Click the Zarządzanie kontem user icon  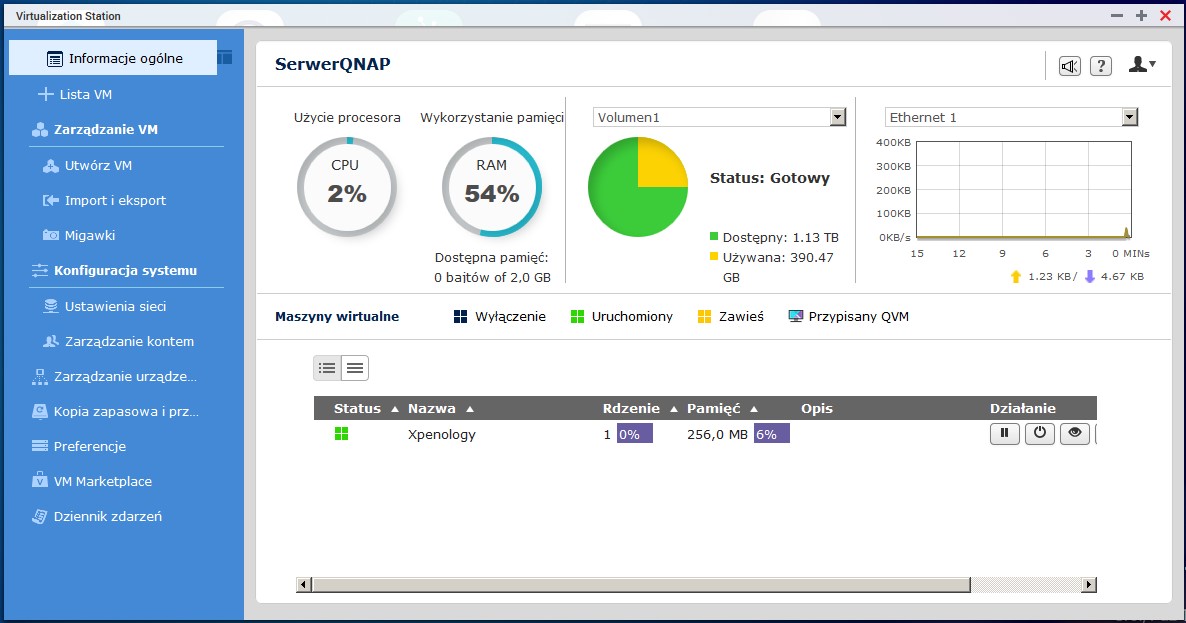[51, 341]
